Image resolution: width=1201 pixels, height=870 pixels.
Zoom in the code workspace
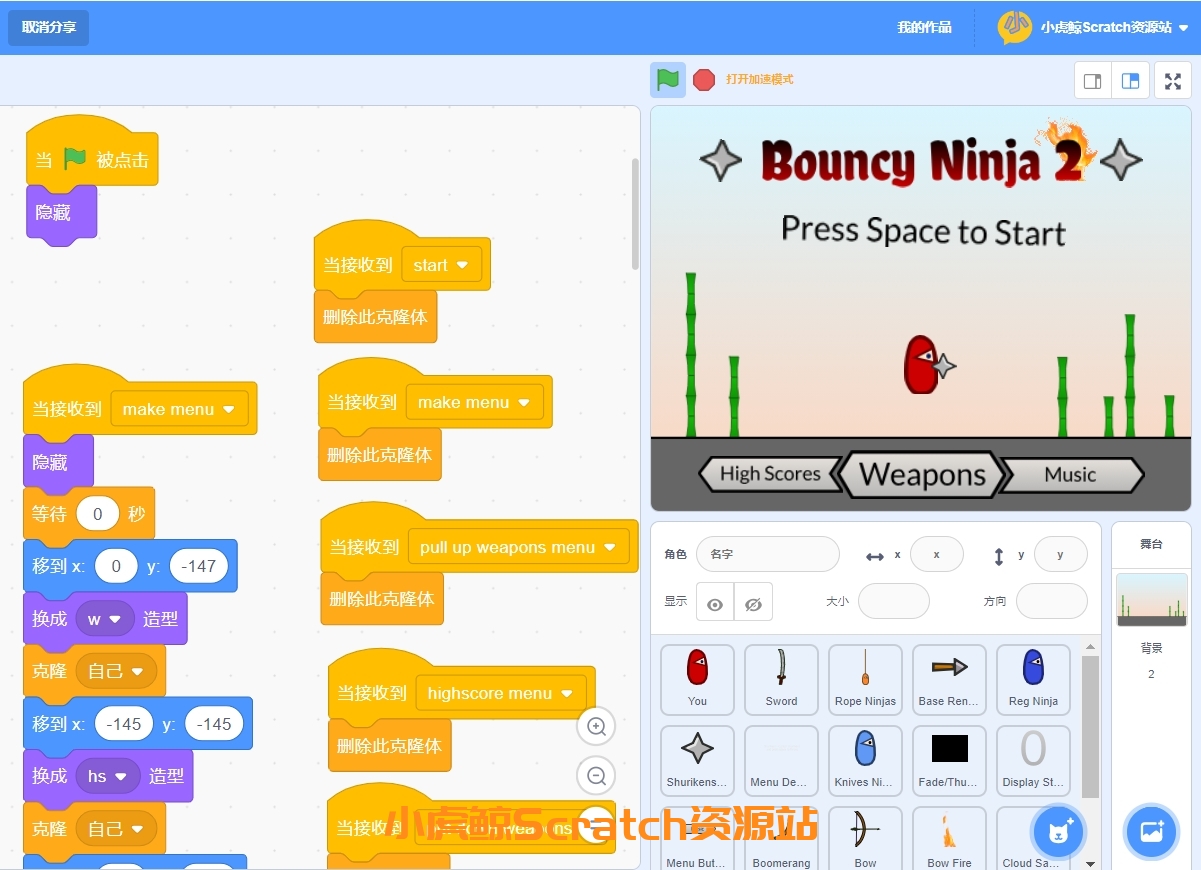pyautogui.click(x=597, y=727)
